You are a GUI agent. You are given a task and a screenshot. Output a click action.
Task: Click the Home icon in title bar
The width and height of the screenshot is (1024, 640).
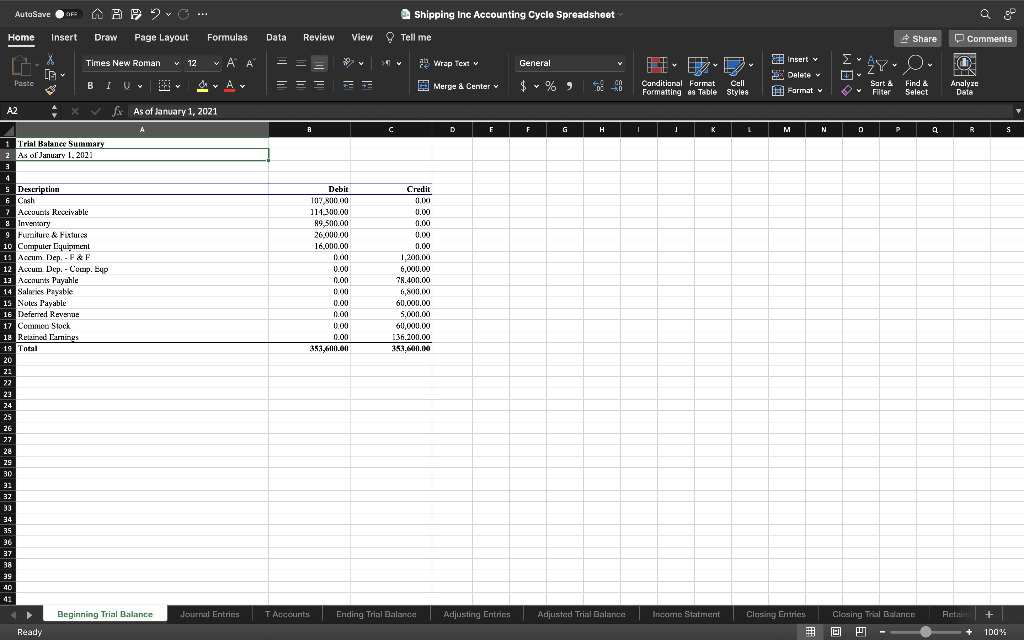point(97,14)
